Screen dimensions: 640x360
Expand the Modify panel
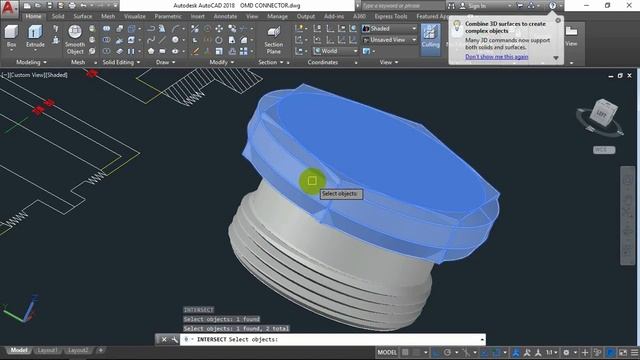(222, 62)
